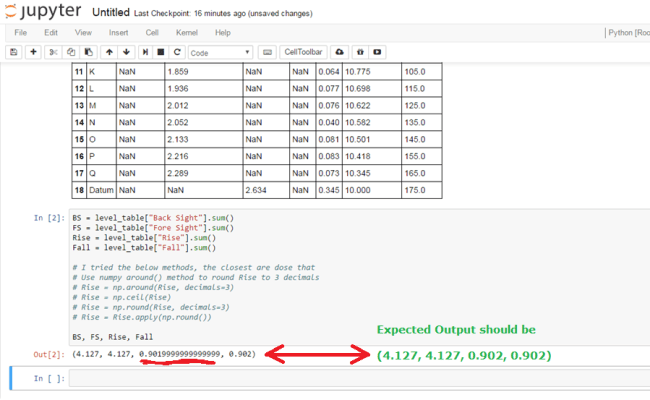The height and width of the screenshot is (400, 650).
Task: Save the notebook with the floppy disk icon
Action: click(14, 52)
